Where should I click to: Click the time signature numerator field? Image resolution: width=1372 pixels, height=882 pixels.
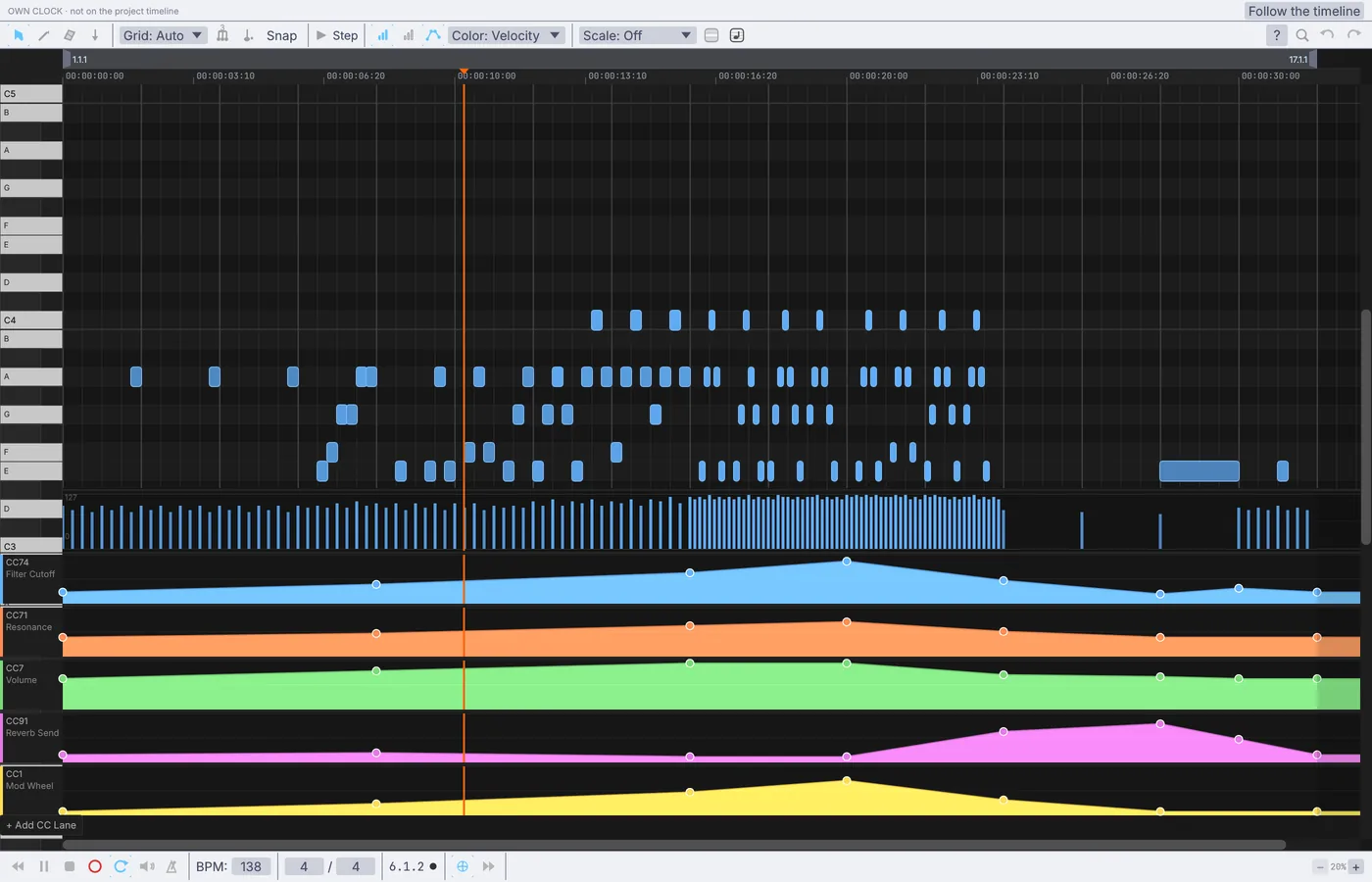[x=304, y=866]
